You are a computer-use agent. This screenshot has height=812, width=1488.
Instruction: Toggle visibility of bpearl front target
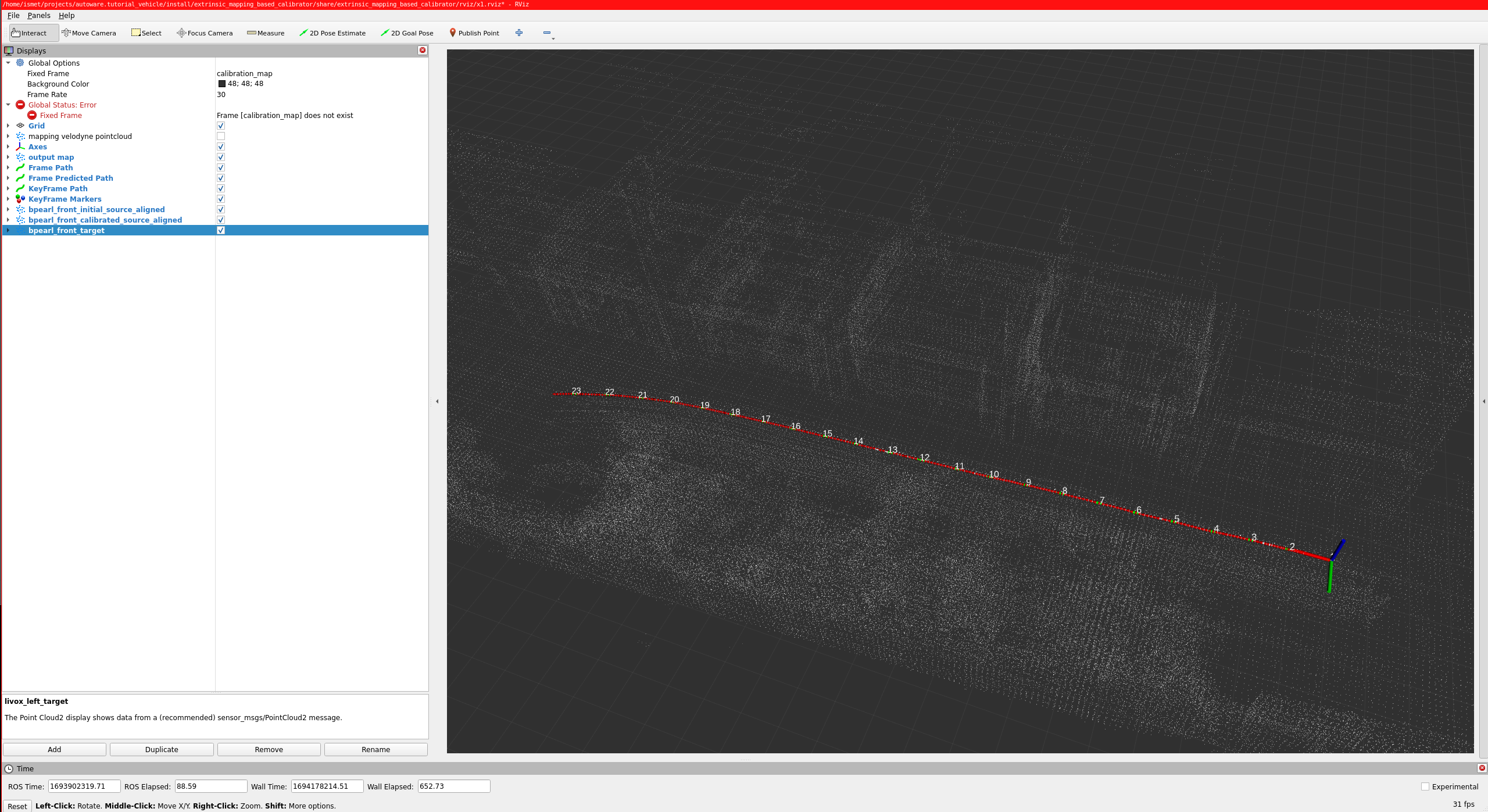coord(221,230)
